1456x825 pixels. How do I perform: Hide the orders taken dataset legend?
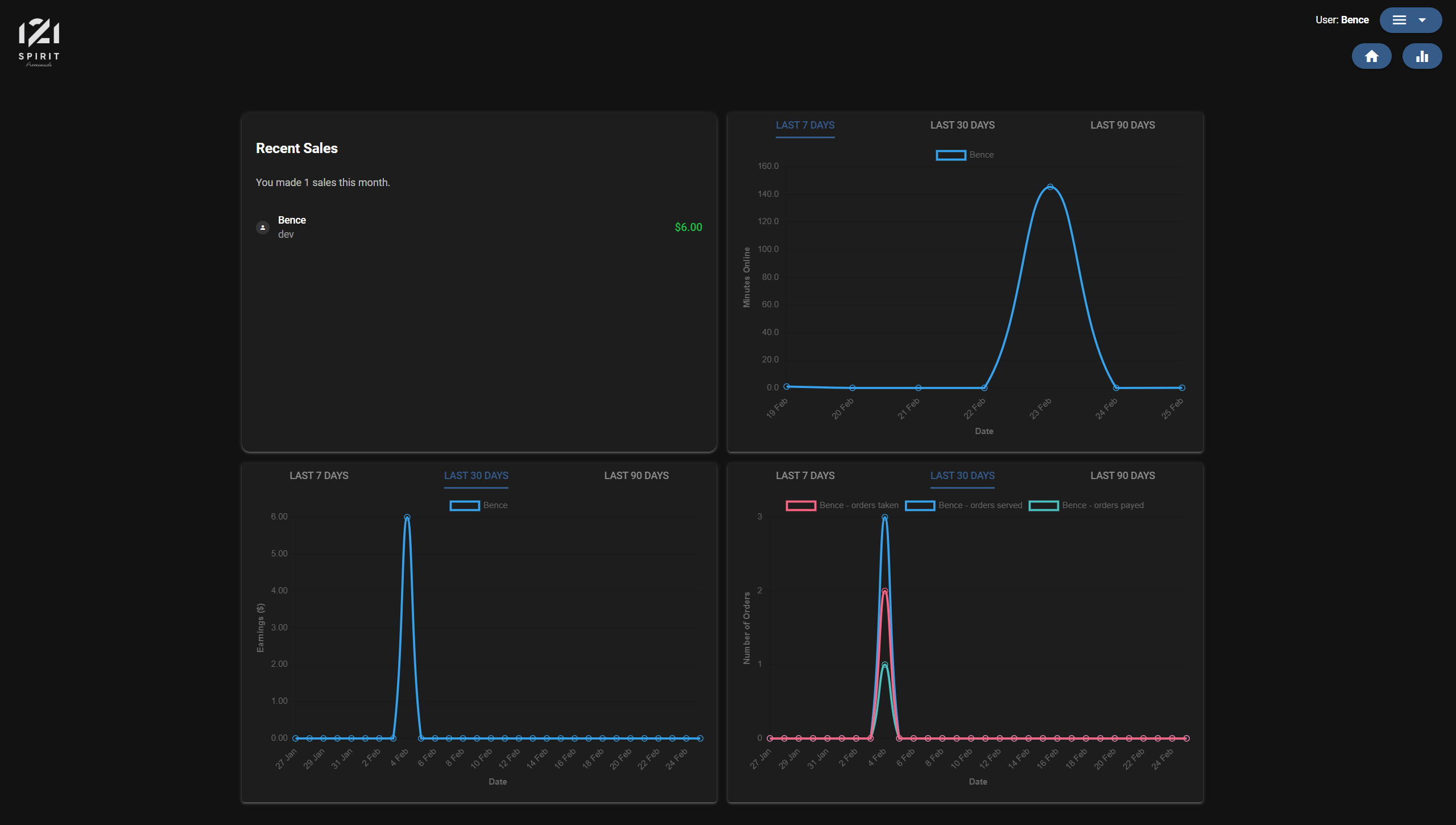[x=842, y=505]
